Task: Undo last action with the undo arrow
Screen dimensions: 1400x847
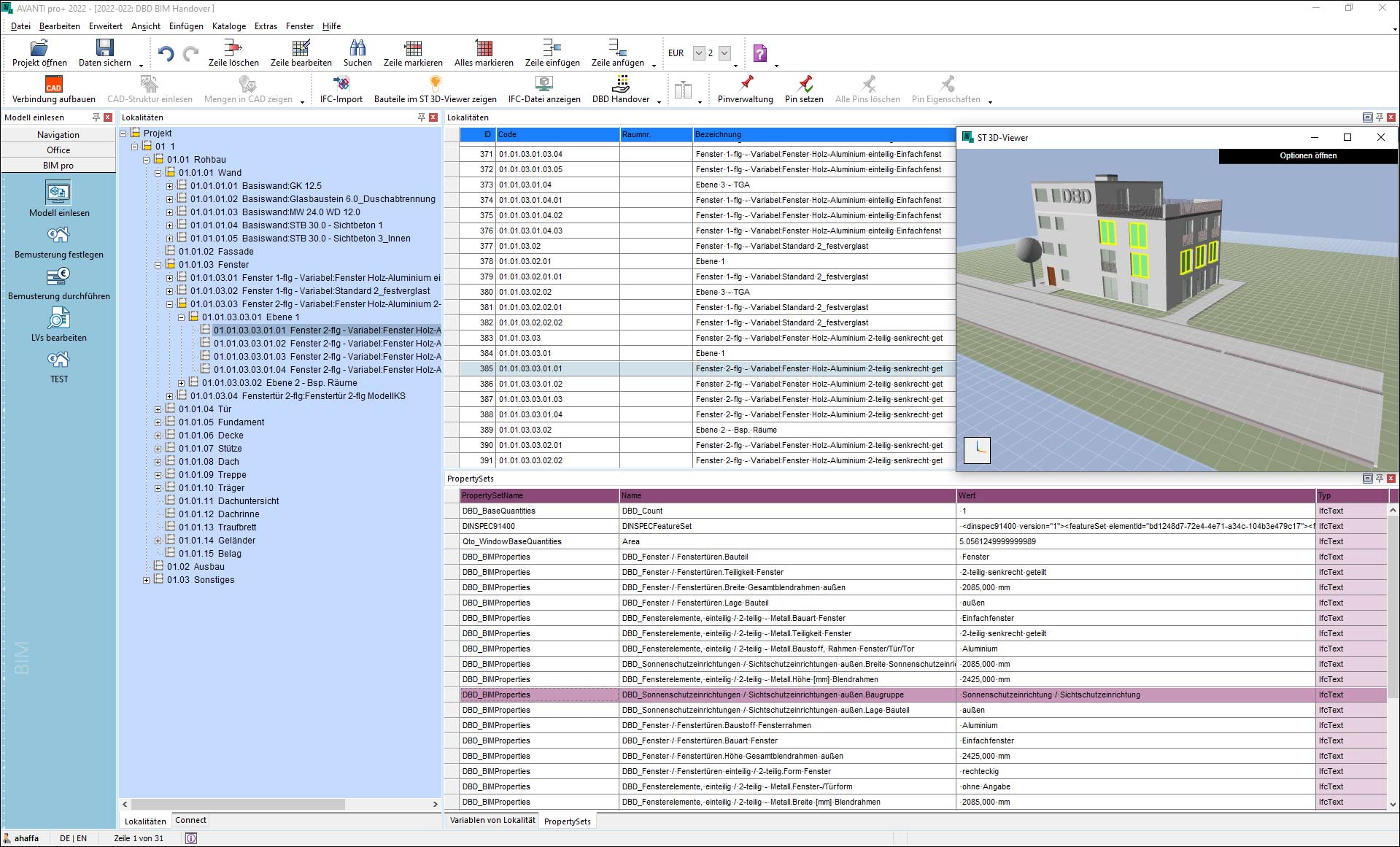Action: pyautogui.click(x=166, y=53)
